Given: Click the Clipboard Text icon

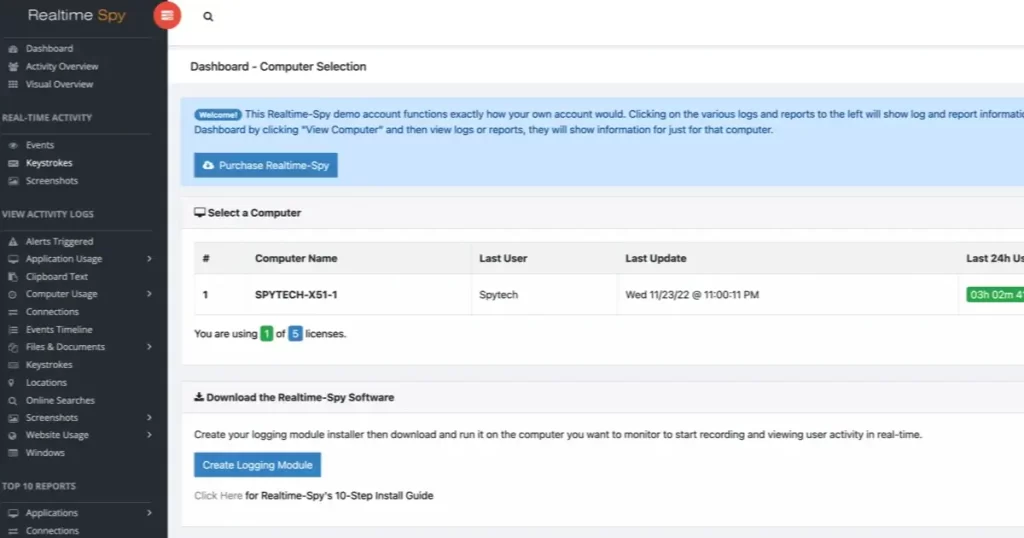Looking at the screenshot, I should pyautogui.click(x=12, y=277).
